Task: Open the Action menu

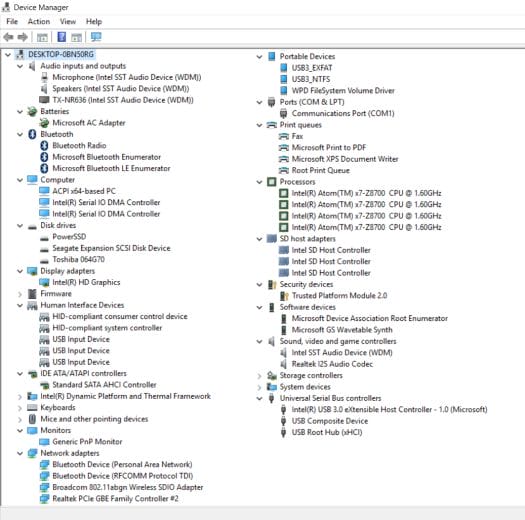Action: 39,21
